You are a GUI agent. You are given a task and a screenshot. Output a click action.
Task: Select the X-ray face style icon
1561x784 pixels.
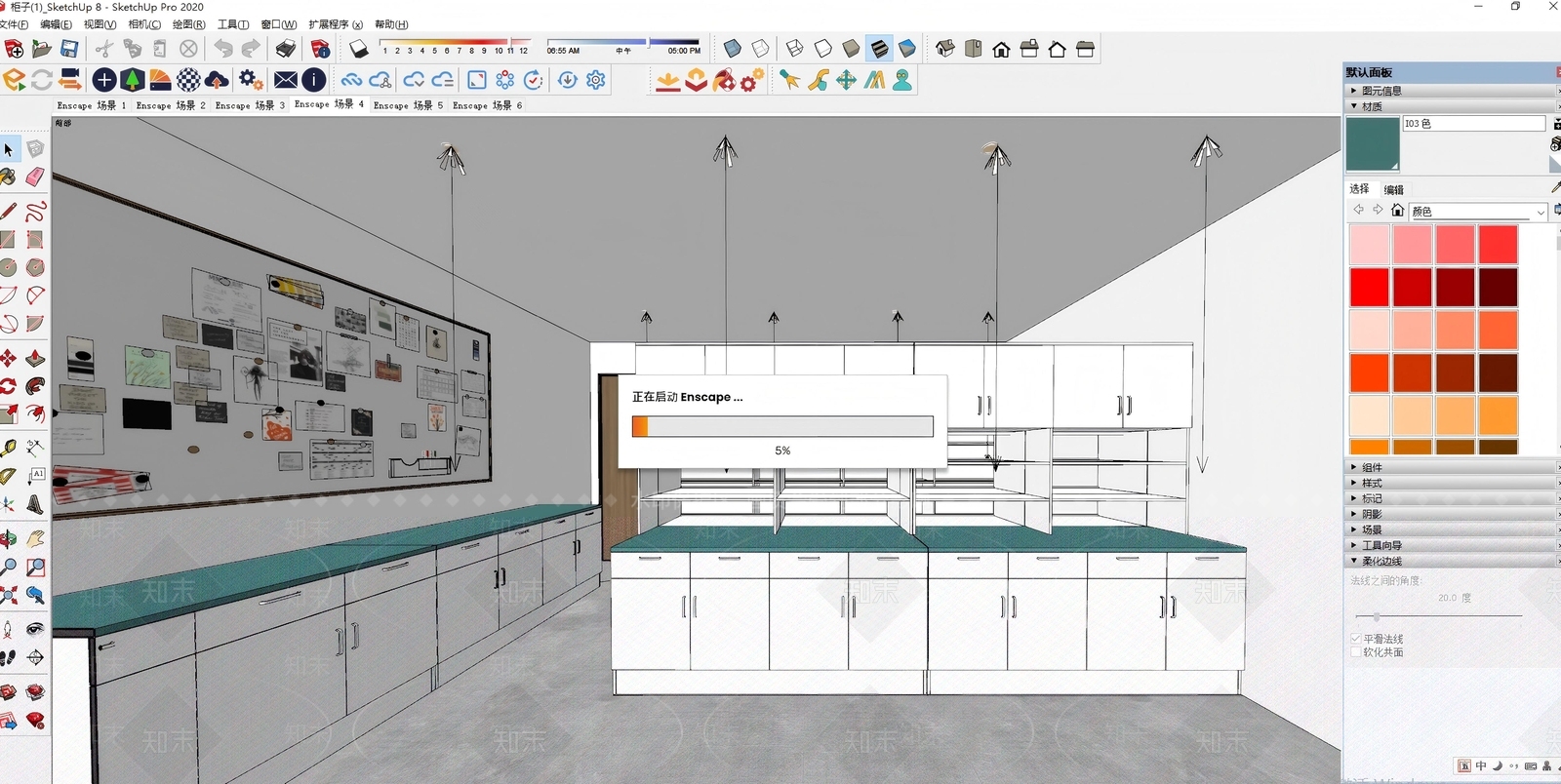[732, 49]
